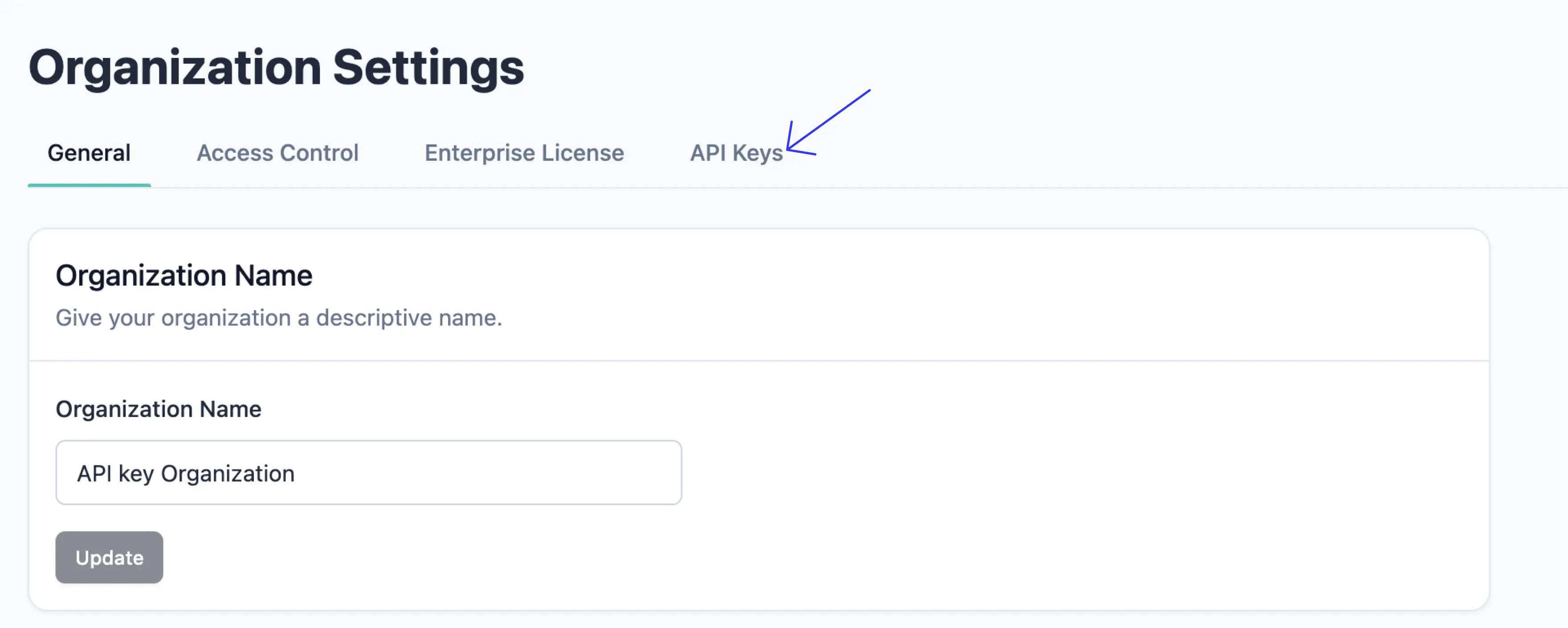Place cursor in the organization name box
Image resolution: width=1568 pixels, height=628 pixels.
tap(368, 473)
